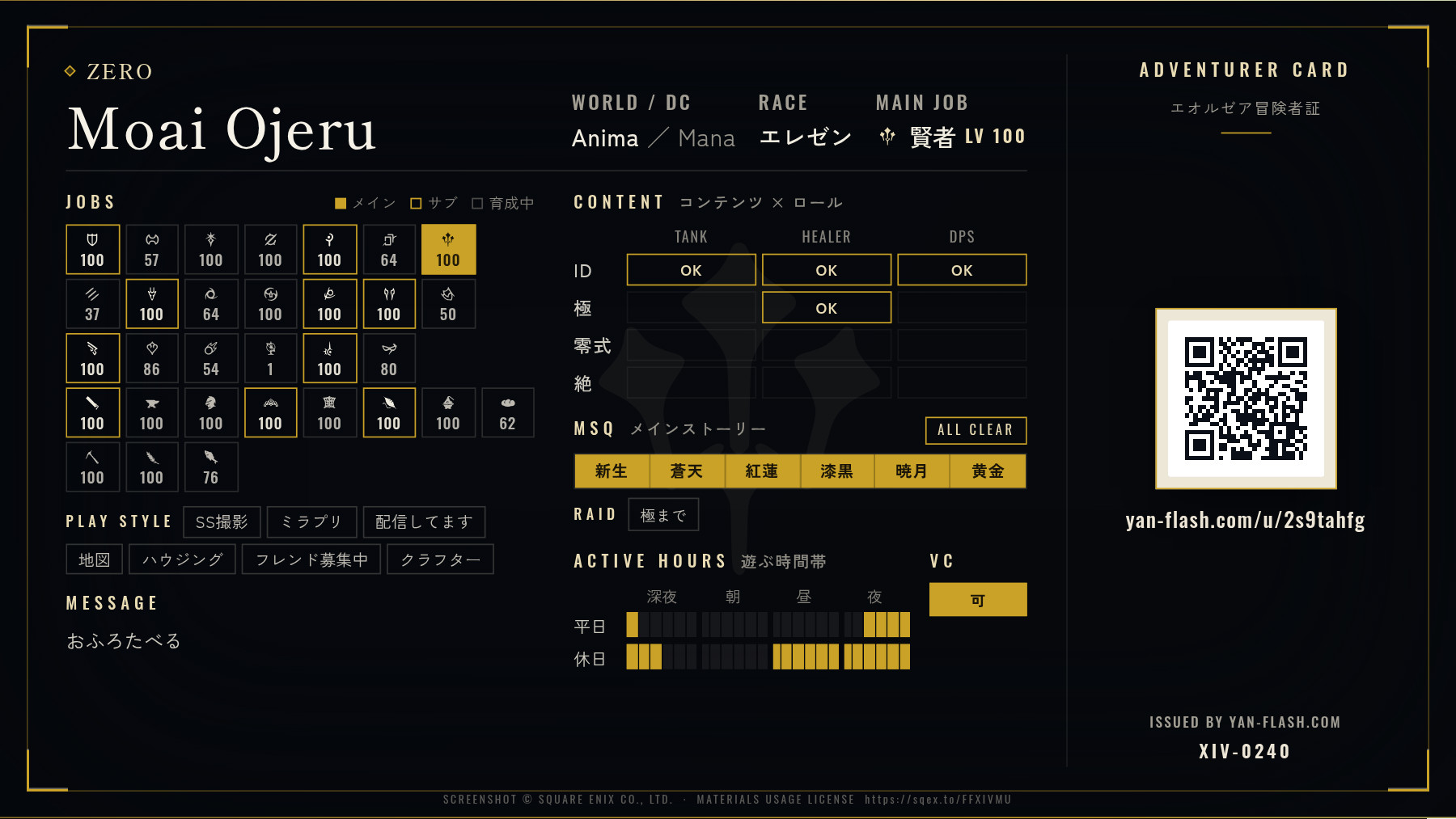Select the Machinist gun job icon
Screen dimensions: 1456x819
92,348
